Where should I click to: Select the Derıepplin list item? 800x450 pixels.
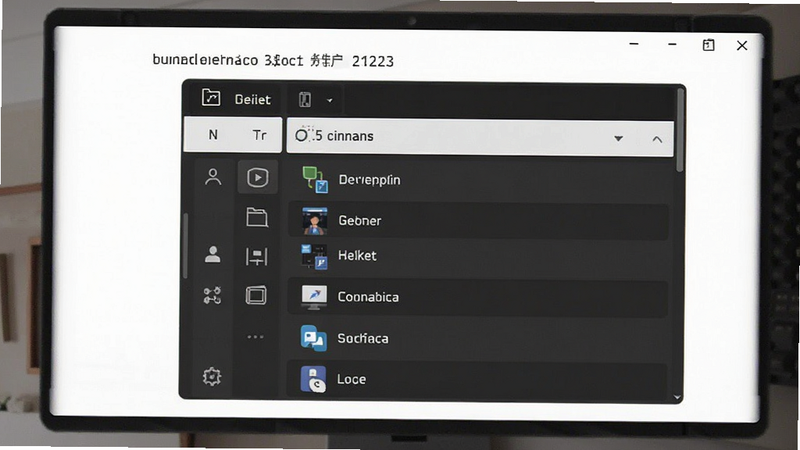pyautogui.click(x=479, y=180)
